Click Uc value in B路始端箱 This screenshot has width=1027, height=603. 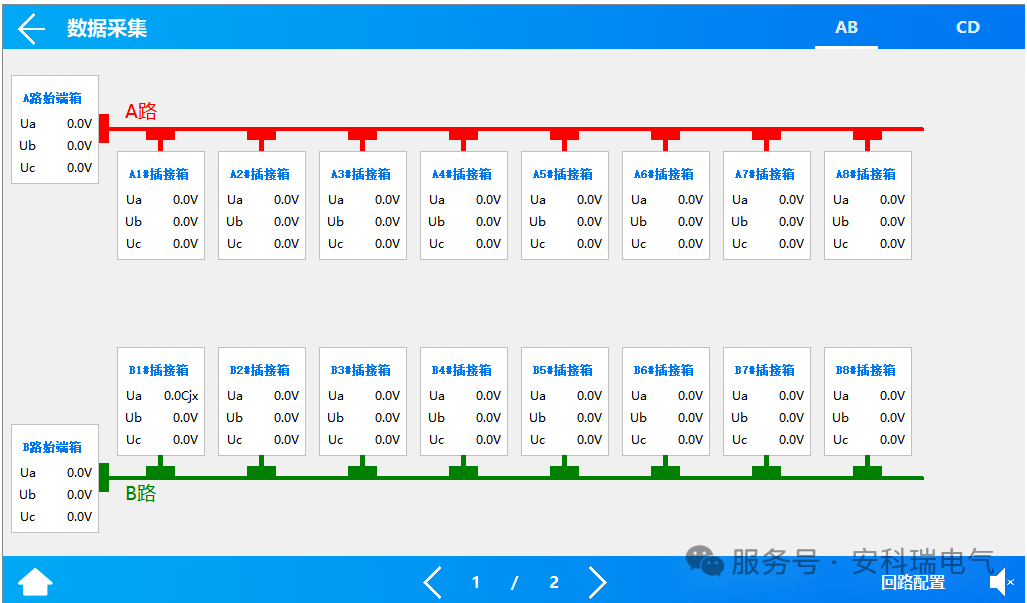79,517
